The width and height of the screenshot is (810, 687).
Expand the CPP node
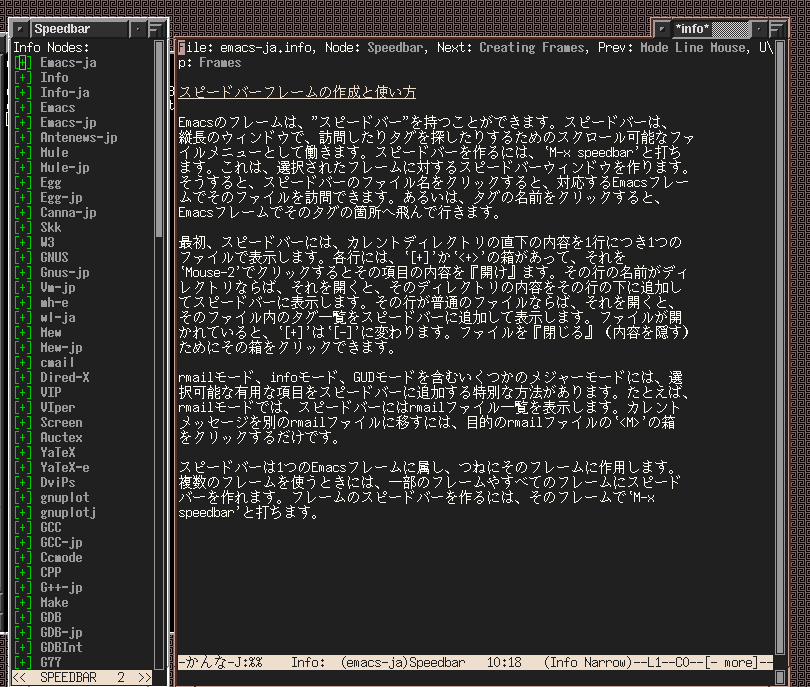pos(23,572)
